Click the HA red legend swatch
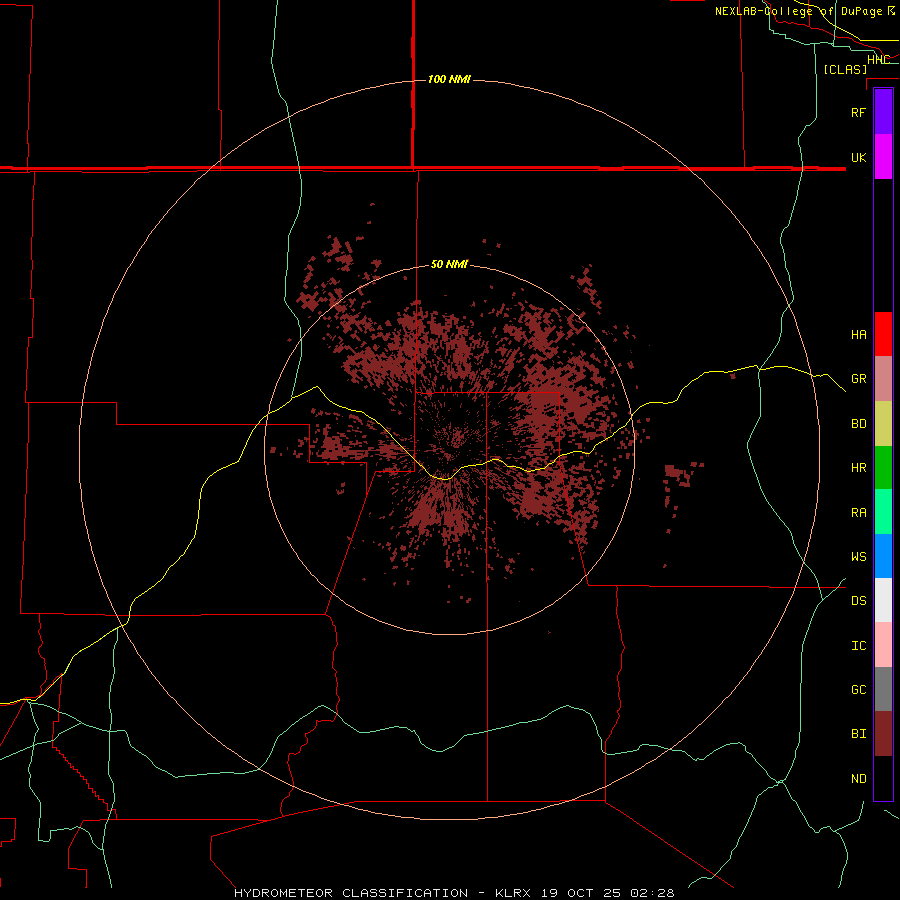900x900 pixels. click(x=883, y=334)
